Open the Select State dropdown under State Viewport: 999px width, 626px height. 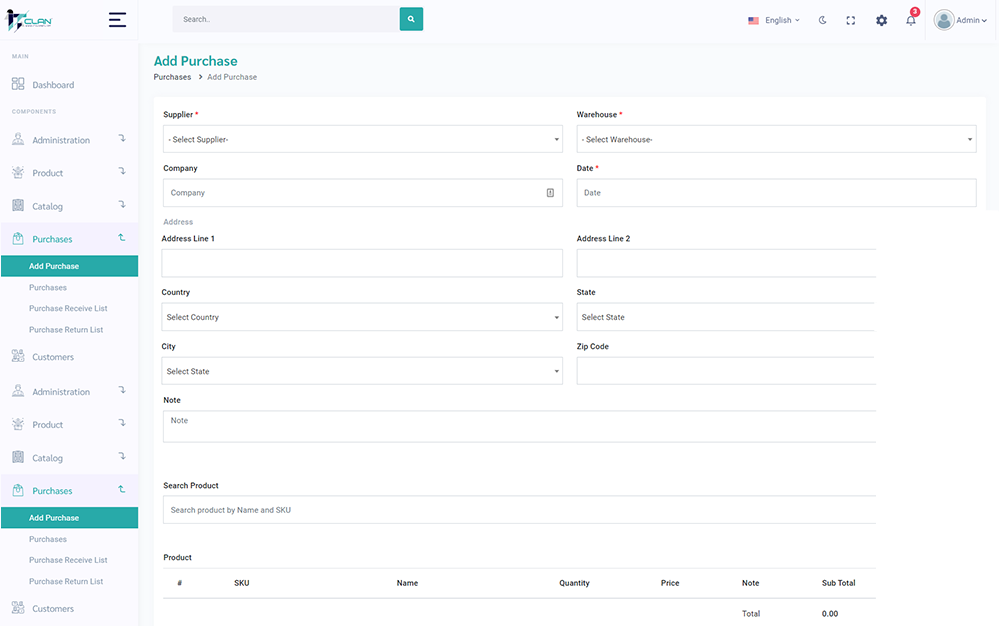pyautogui.click(x=776, y=317)
